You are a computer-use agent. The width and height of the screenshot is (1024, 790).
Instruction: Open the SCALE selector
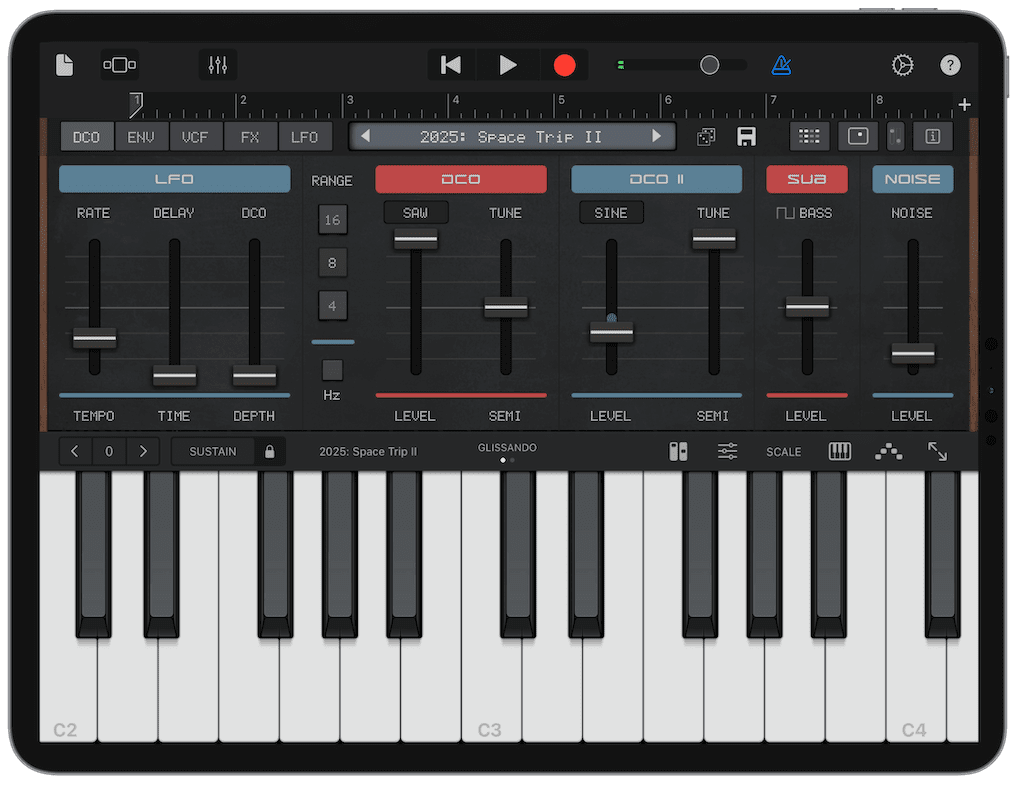(783, 452)
